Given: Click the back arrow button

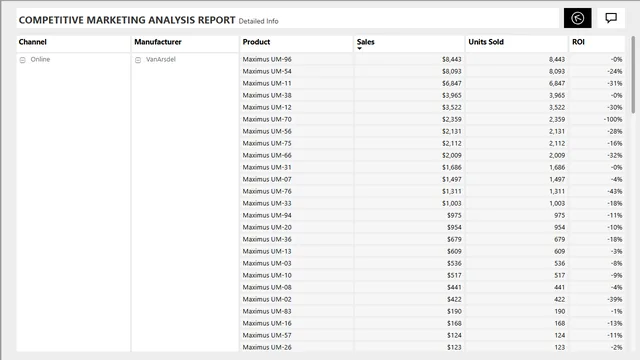Looking at the screenshot, I should (577, 18).
